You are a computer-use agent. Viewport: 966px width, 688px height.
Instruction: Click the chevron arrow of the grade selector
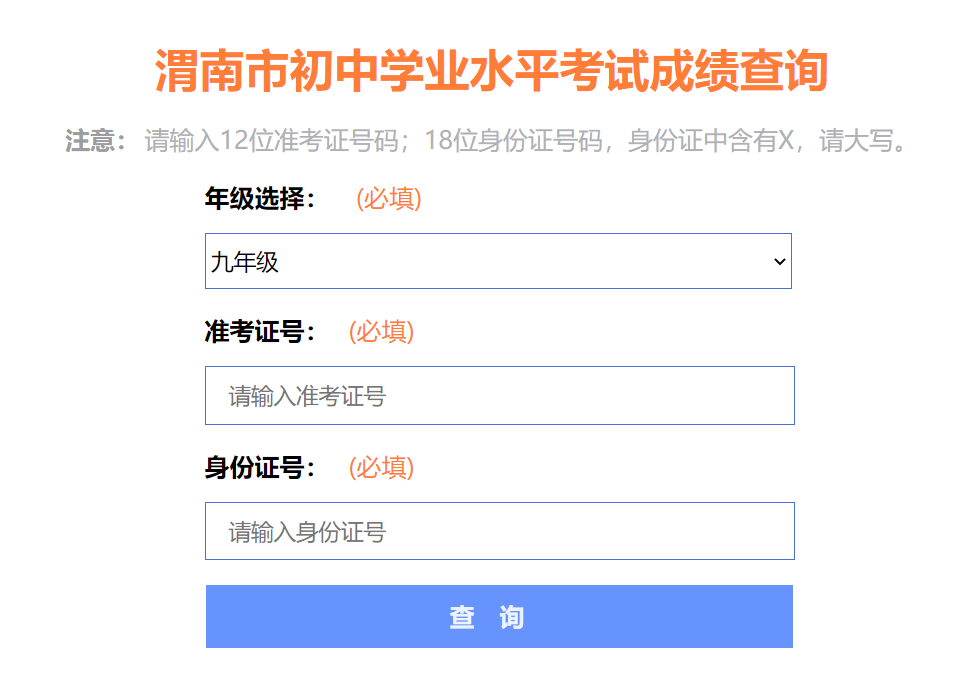point(779,262)
